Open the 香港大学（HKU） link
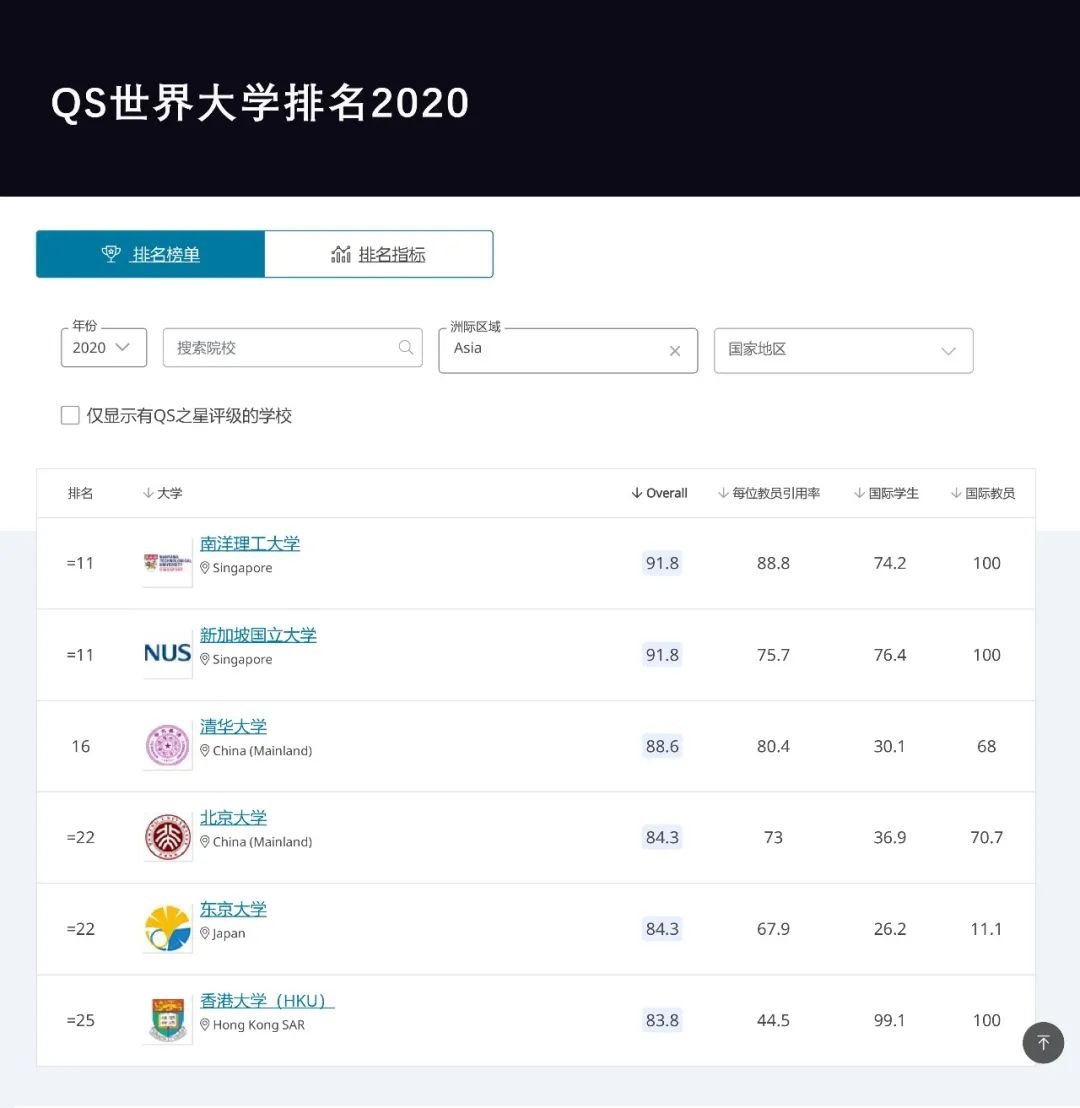Screen dimensions: 1080x1108 pos(266,1001)
